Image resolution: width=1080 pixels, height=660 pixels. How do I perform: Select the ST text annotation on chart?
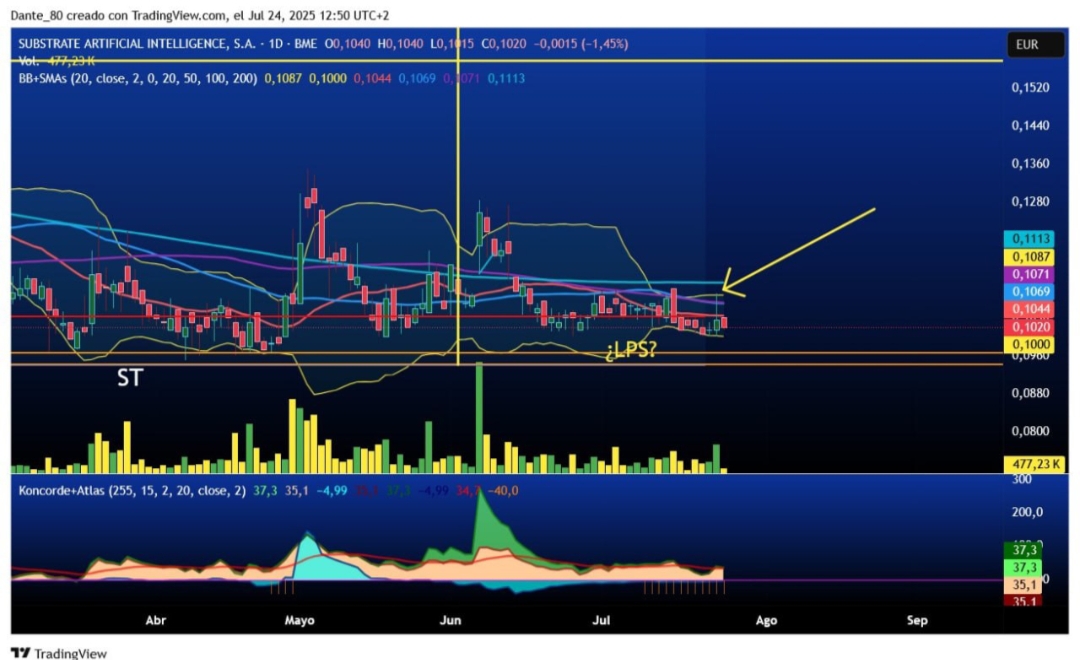129,378
